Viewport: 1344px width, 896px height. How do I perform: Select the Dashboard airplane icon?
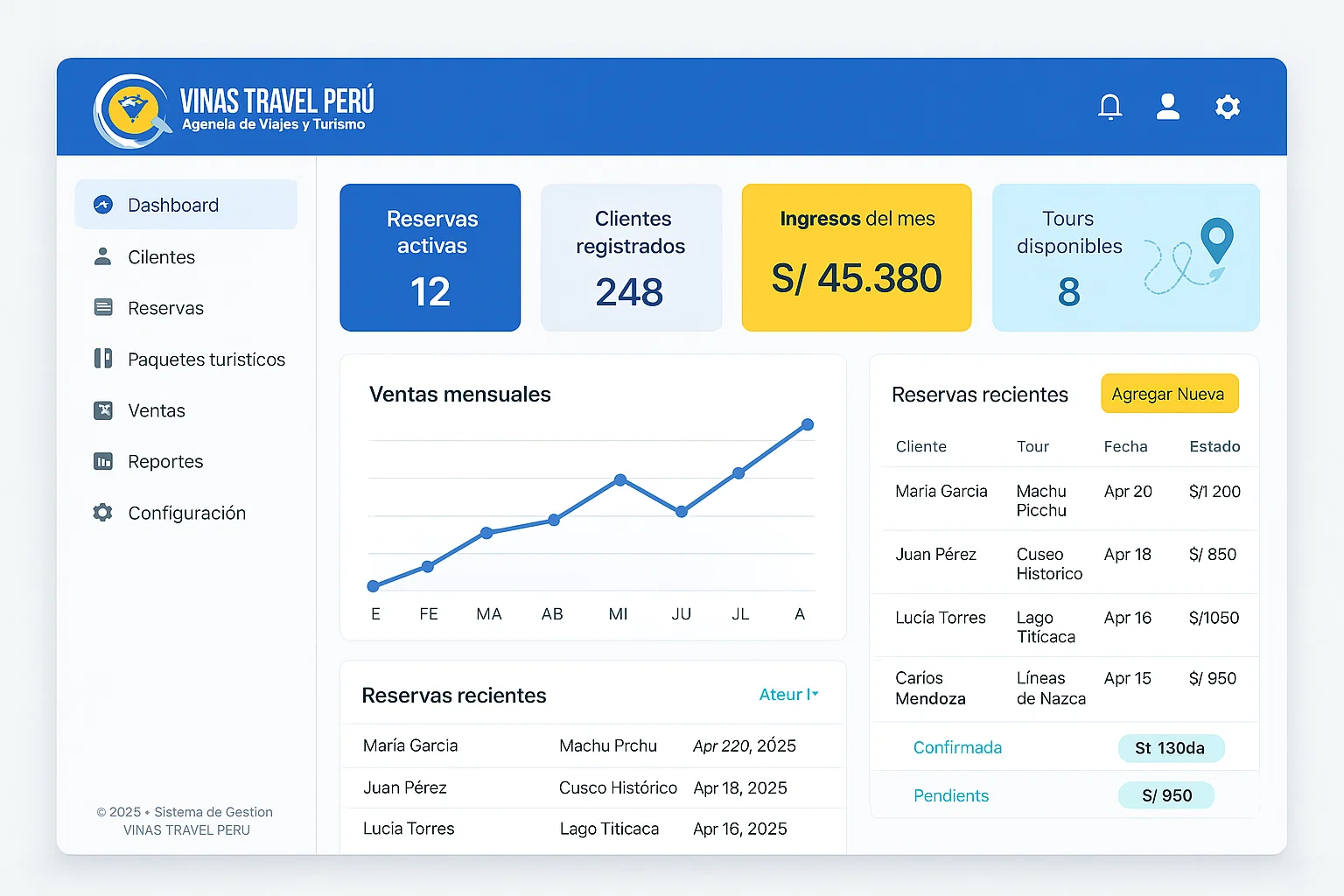(102, 204)
